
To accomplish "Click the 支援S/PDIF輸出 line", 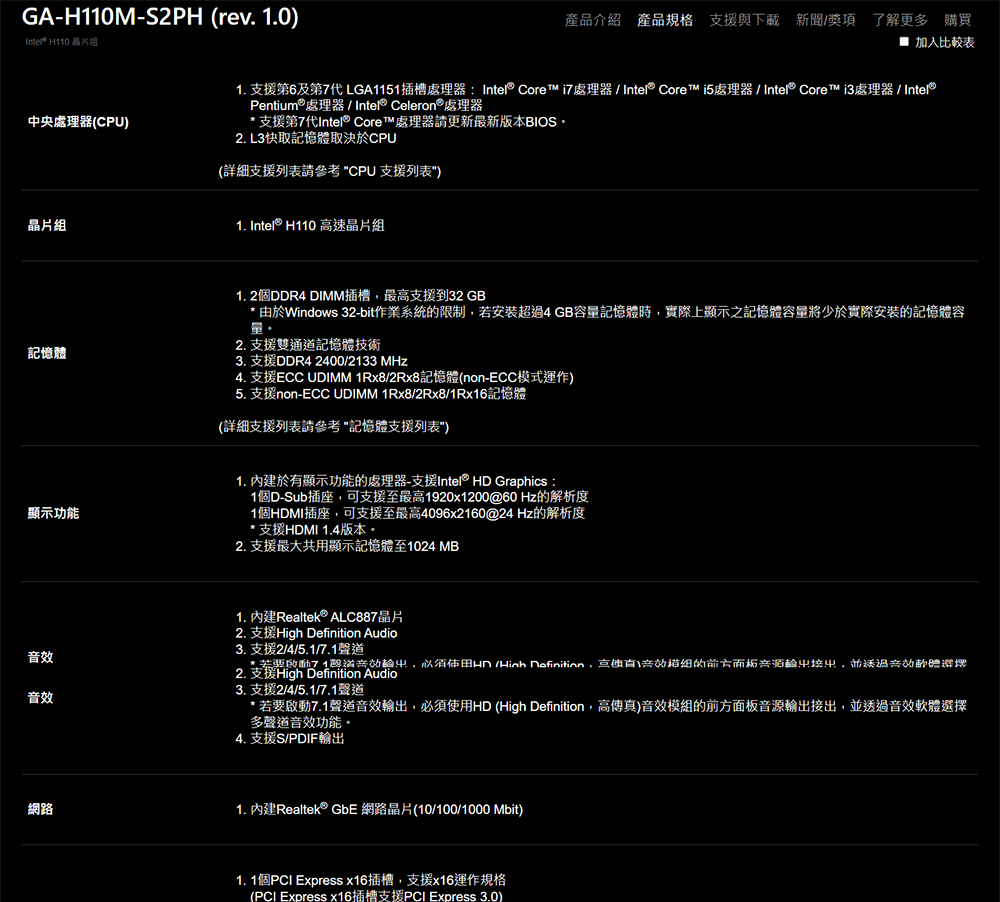I will point(297,739).
